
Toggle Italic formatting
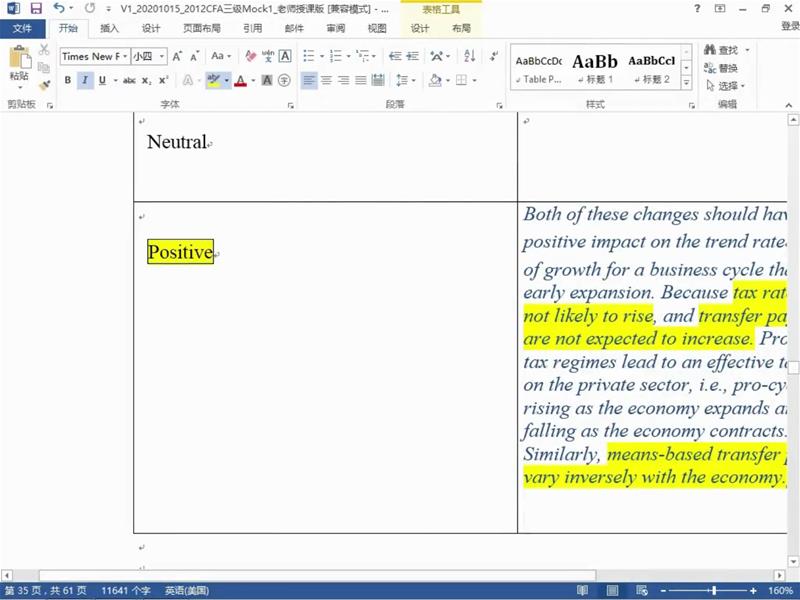click(85, 80)
